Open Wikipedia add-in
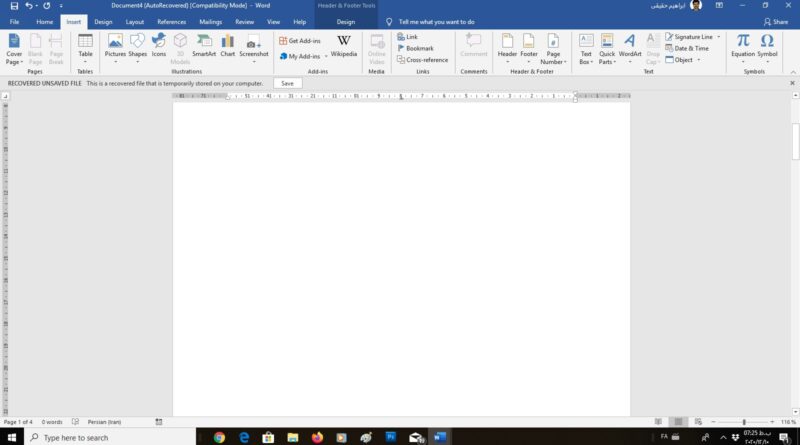This screenshot has width=800, height=445. pos(343,45)
